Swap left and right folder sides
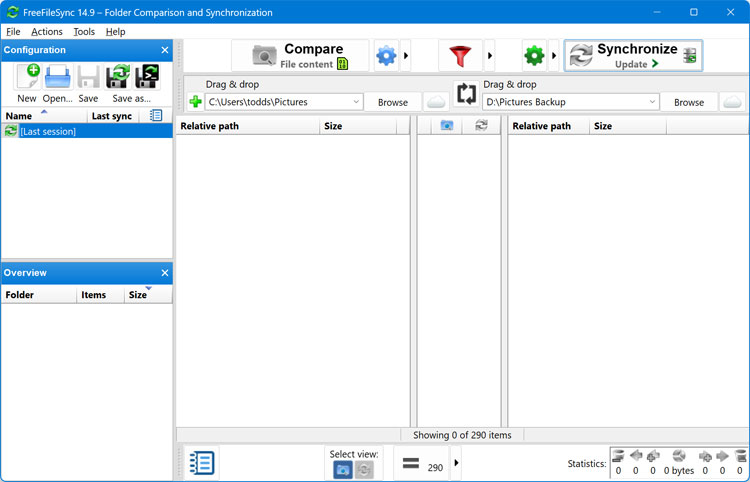 466,93
